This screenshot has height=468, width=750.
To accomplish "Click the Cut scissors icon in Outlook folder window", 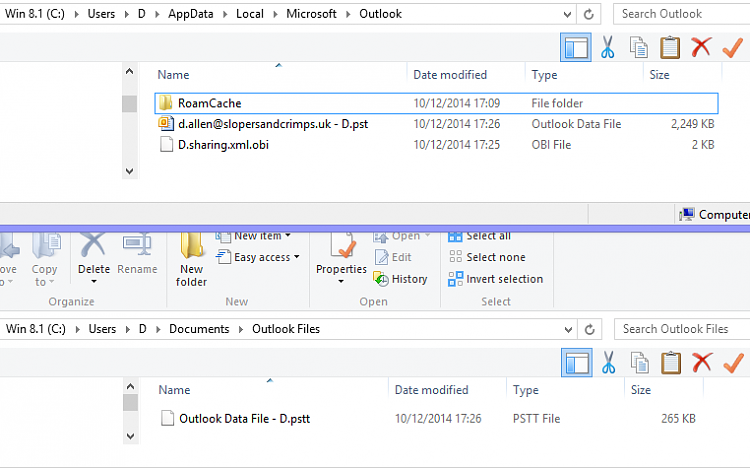I will tap(607, 47).
